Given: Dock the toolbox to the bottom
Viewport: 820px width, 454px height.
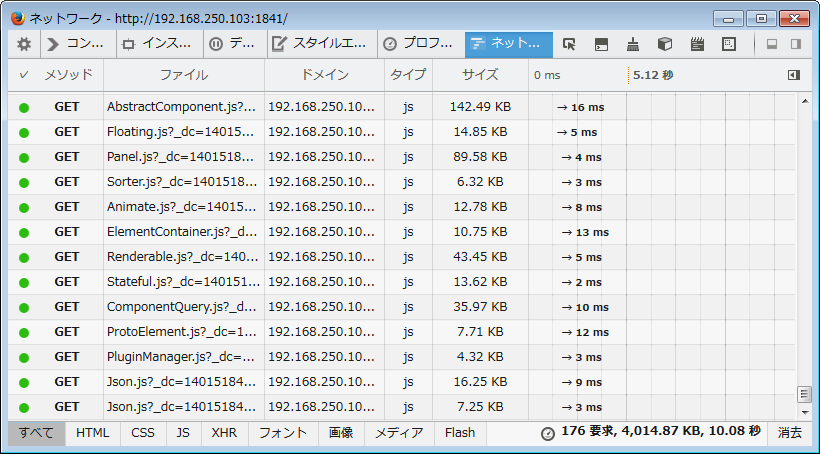Looking at the screenshot, I should point(772,44).
